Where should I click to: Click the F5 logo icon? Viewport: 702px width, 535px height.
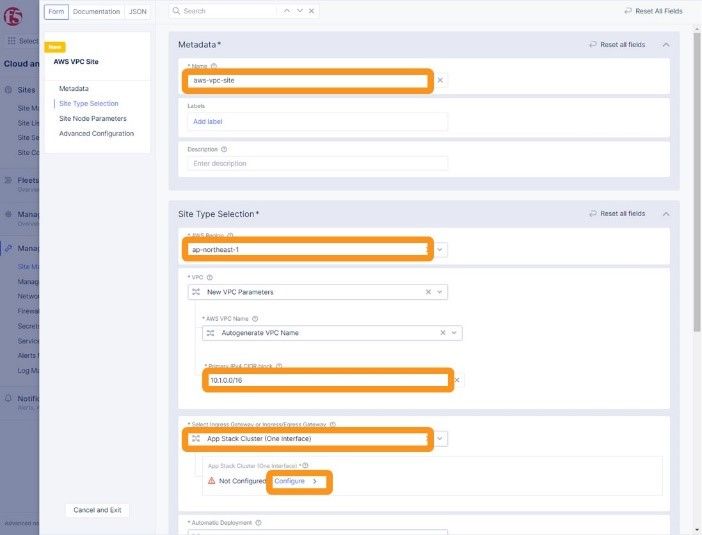coord(13,17)
